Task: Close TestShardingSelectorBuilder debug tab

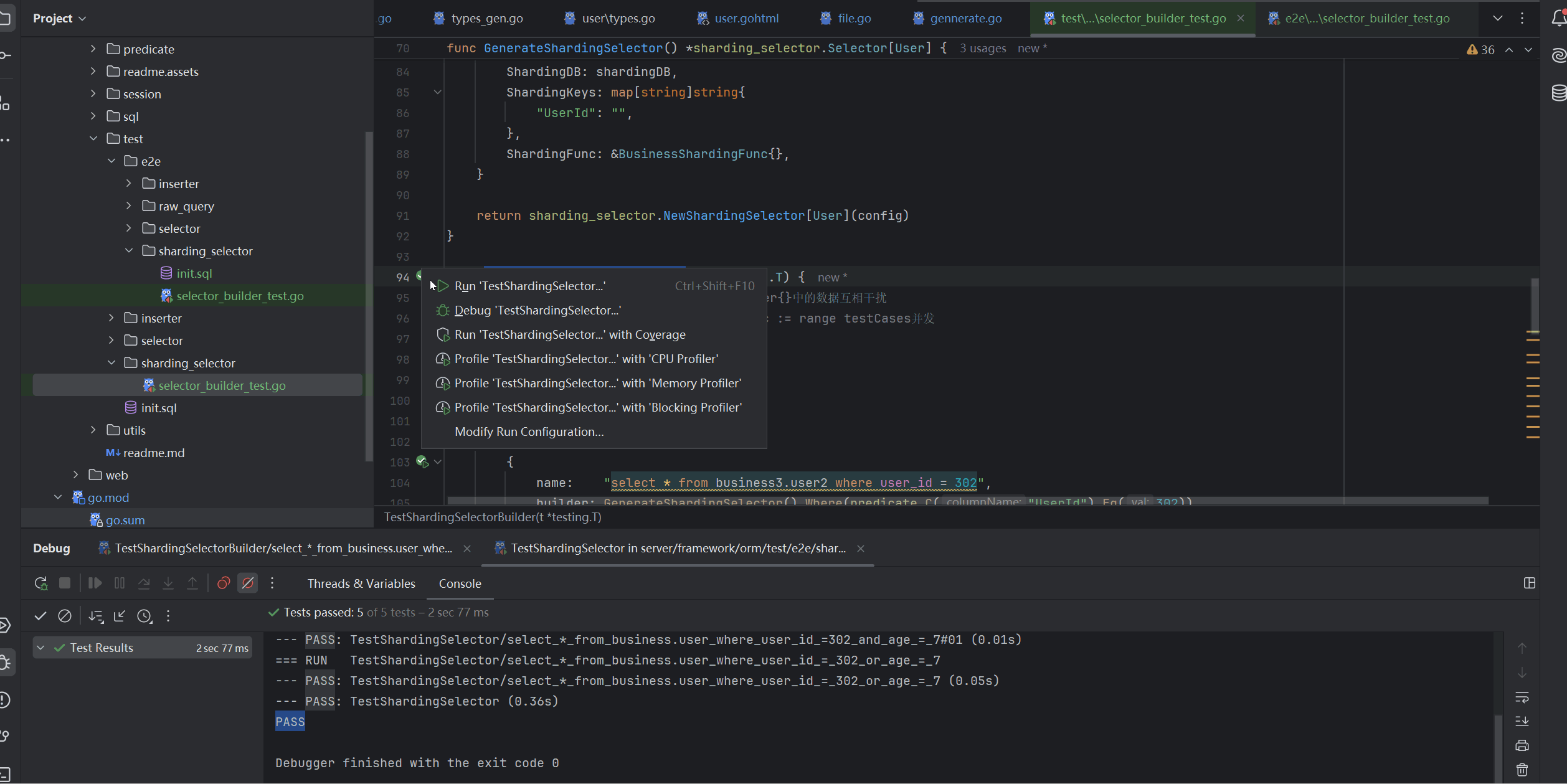Action: 467,548
